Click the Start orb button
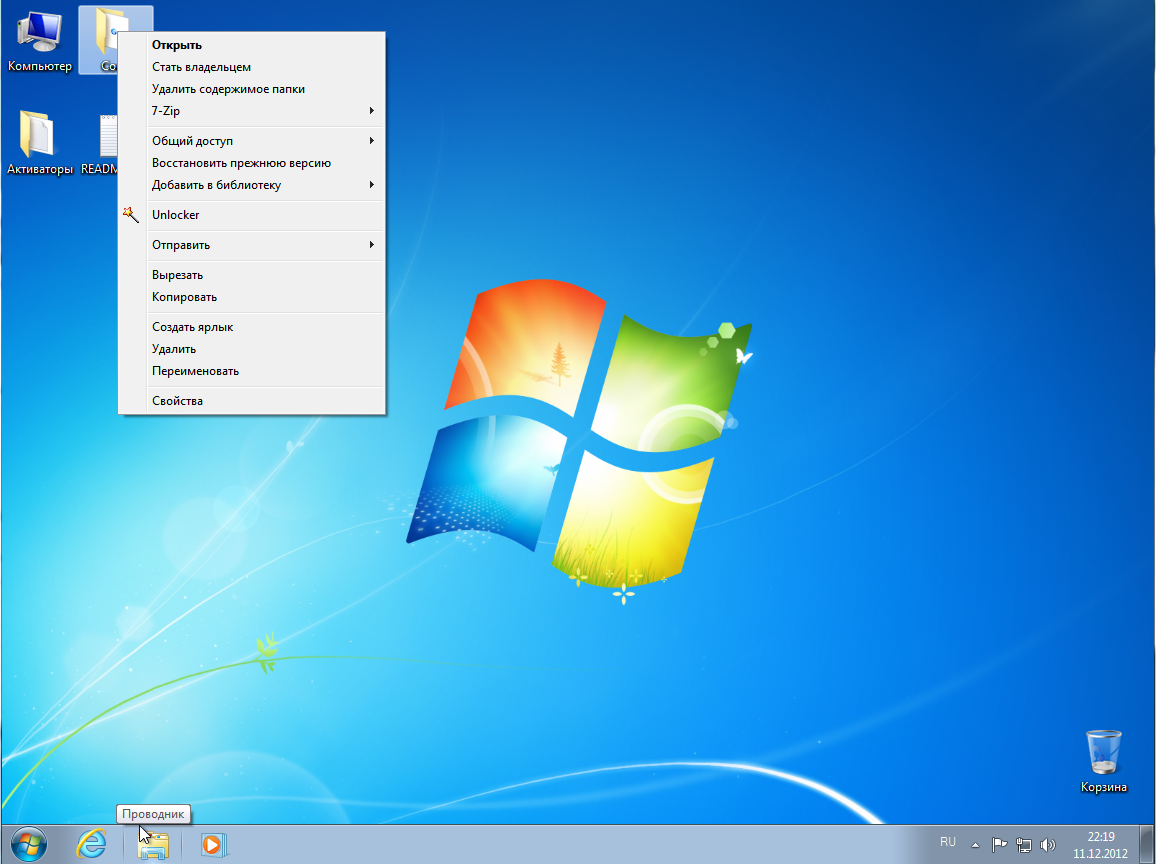The height and width of the screenshot is (864, 1156). click(x=29, y=844)
